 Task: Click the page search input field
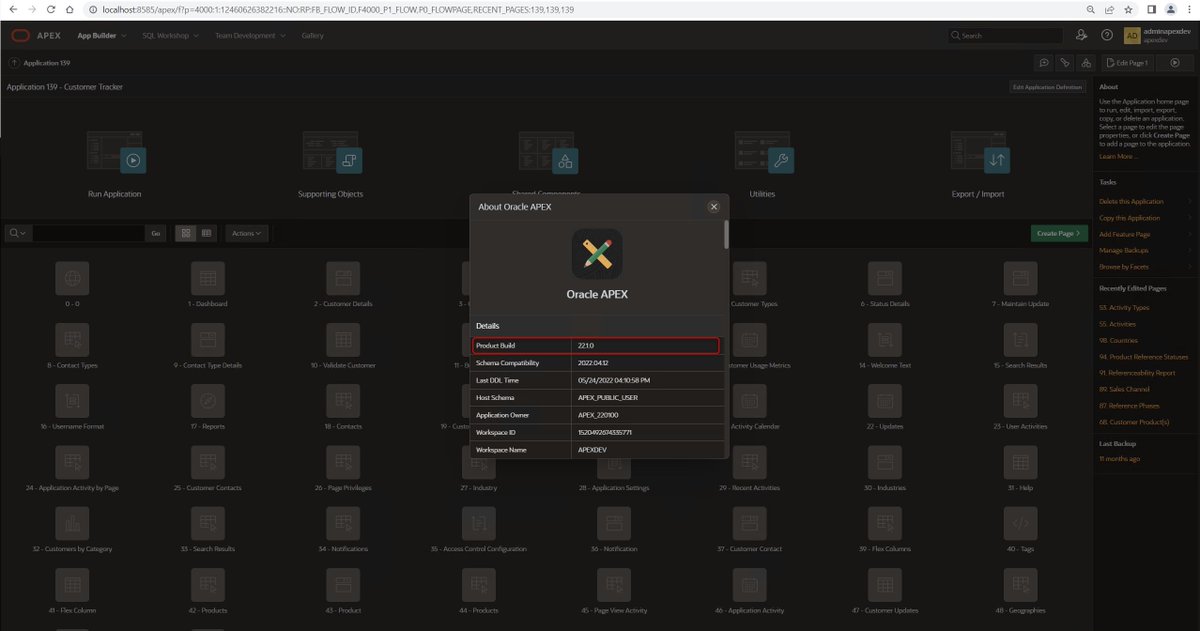tap(88, 233)
